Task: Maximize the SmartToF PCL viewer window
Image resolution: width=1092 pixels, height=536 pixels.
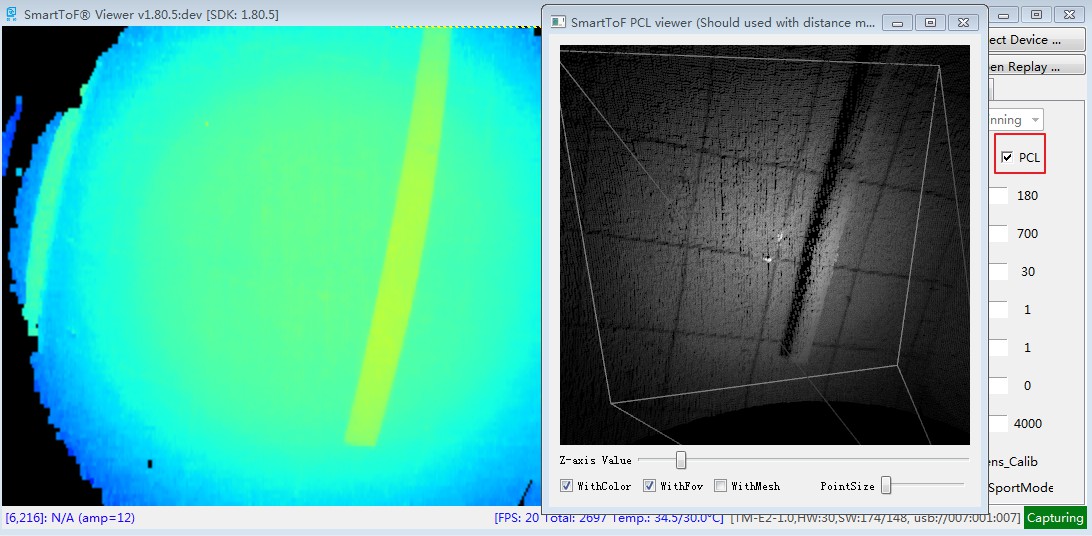Action: tap(930, 23)
